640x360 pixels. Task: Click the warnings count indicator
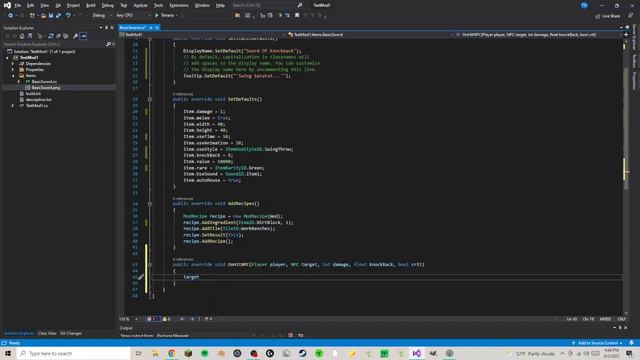167,319
